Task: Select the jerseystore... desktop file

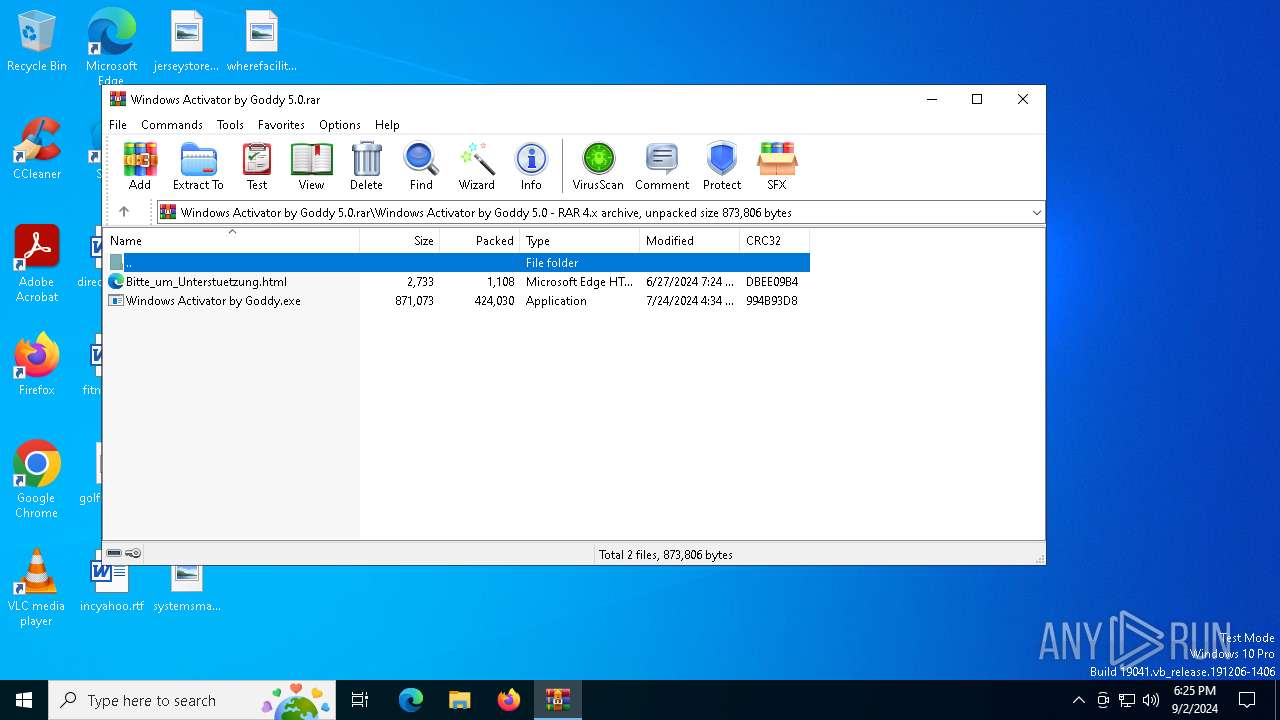Action: point(186,41)
